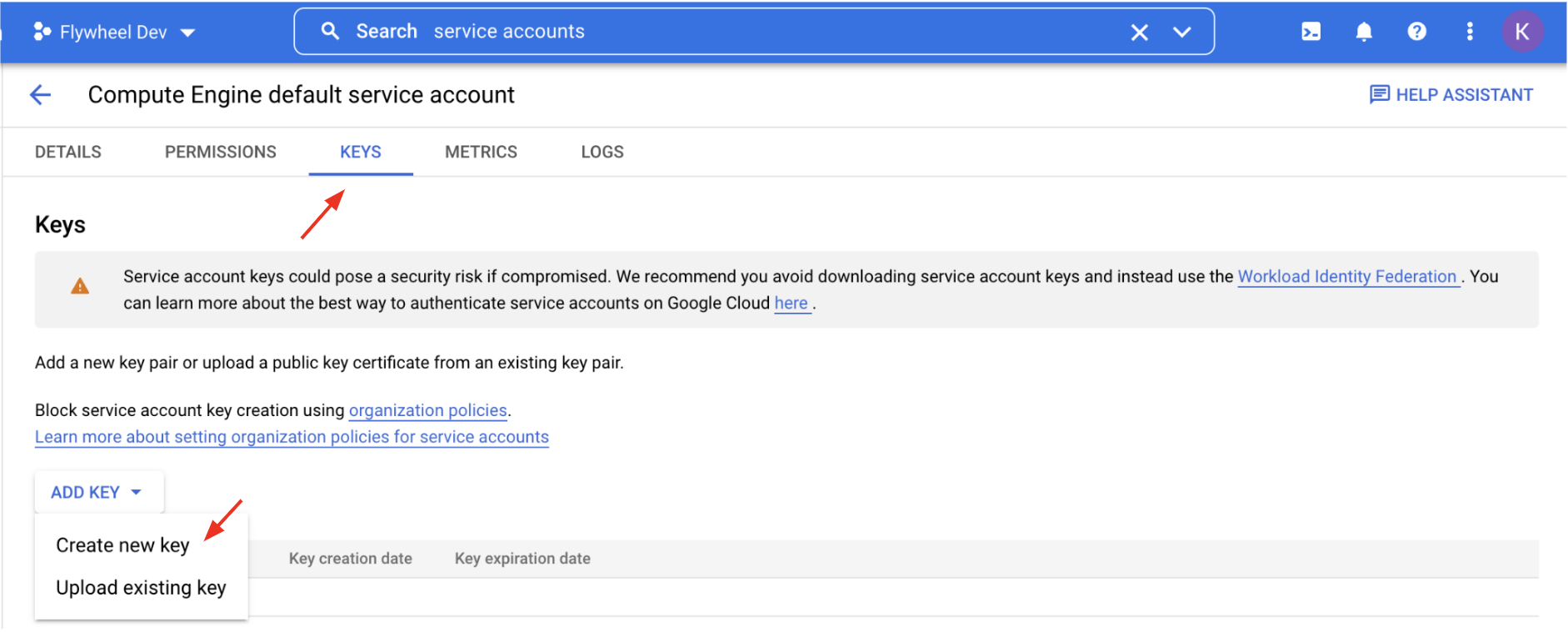Click the Key expiration date column header
The width and height of the screenshot is (1568, 632).
522,559
